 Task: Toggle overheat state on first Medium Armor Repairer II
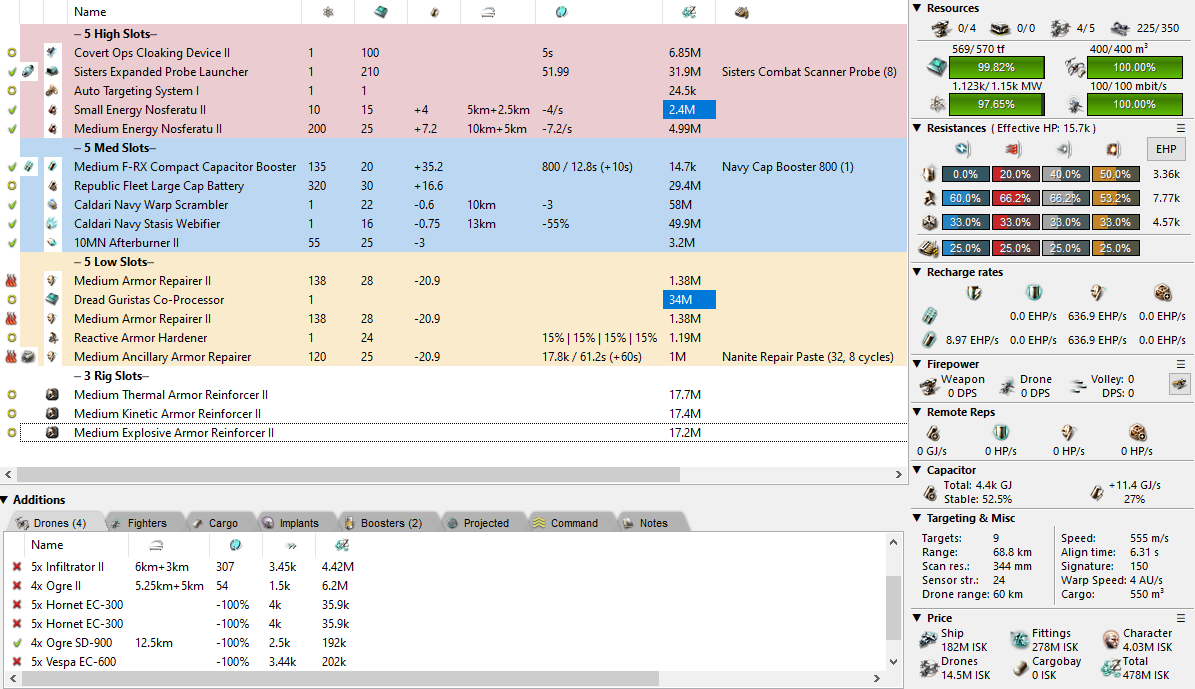[11, 281]
